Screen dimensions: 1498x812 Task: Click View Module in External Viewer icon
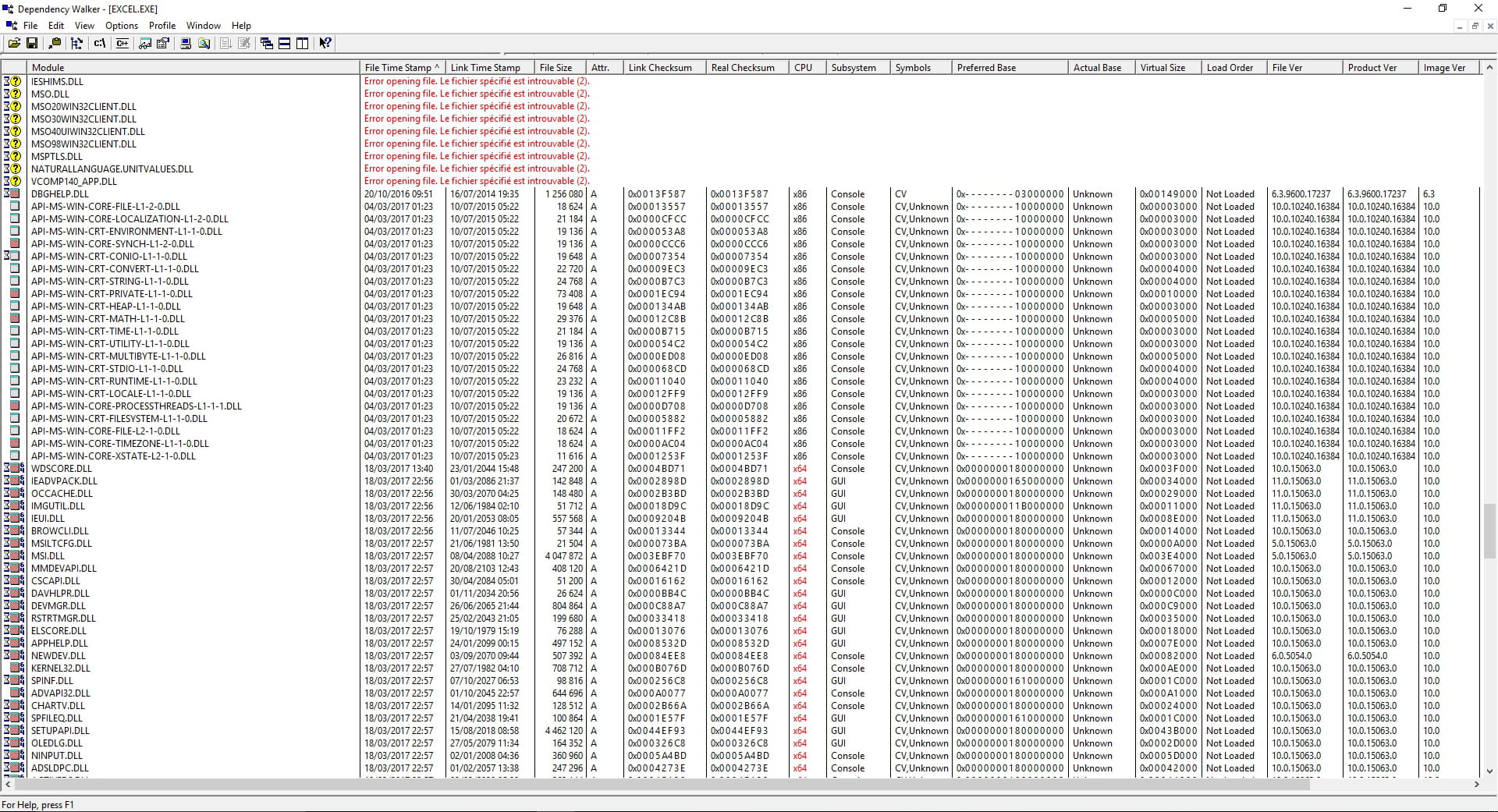pyautogui.click(x=145, y=44)
